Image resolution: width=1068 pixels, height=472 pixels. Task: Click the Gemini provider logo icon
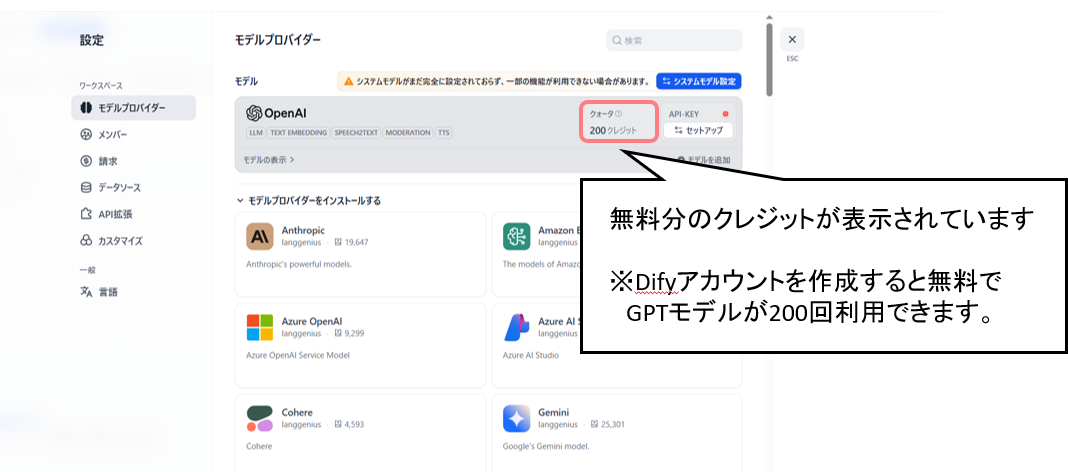coord(518,418)
